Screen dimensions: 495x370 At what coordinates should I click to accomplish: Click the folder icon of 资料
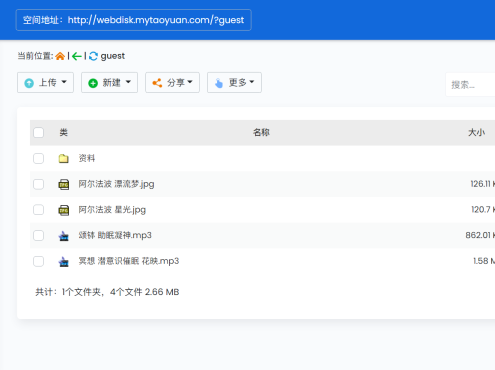click(x=64, y=158)
